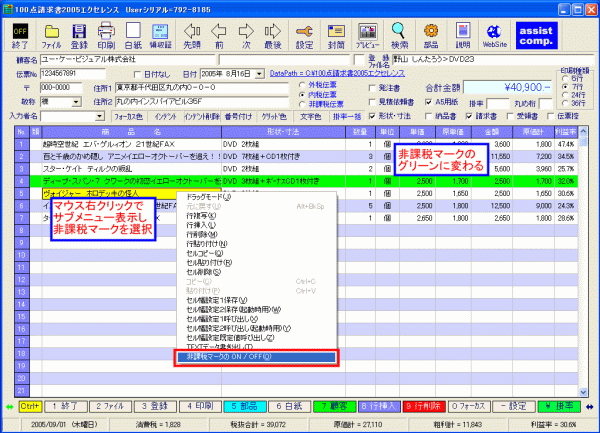Jump to last record with 最後 arrow
Image resolution: width=600 pixels, height=433 pixels.
(x=273, y=36)
